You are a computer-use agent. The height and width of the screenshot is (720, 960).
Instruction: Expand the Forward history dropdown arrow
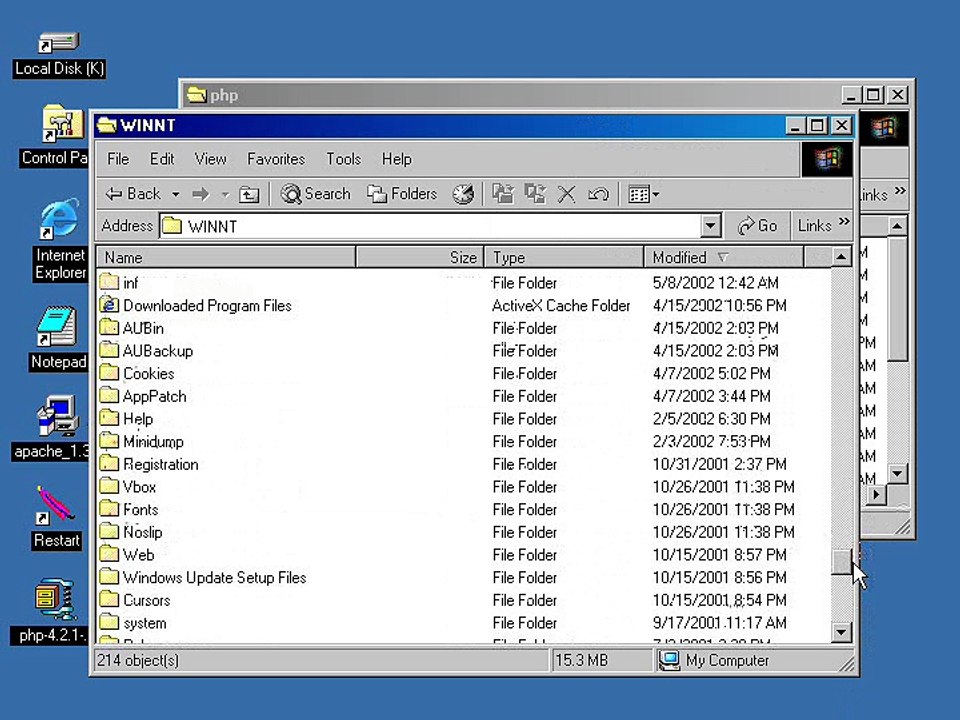tap(225, 195)
